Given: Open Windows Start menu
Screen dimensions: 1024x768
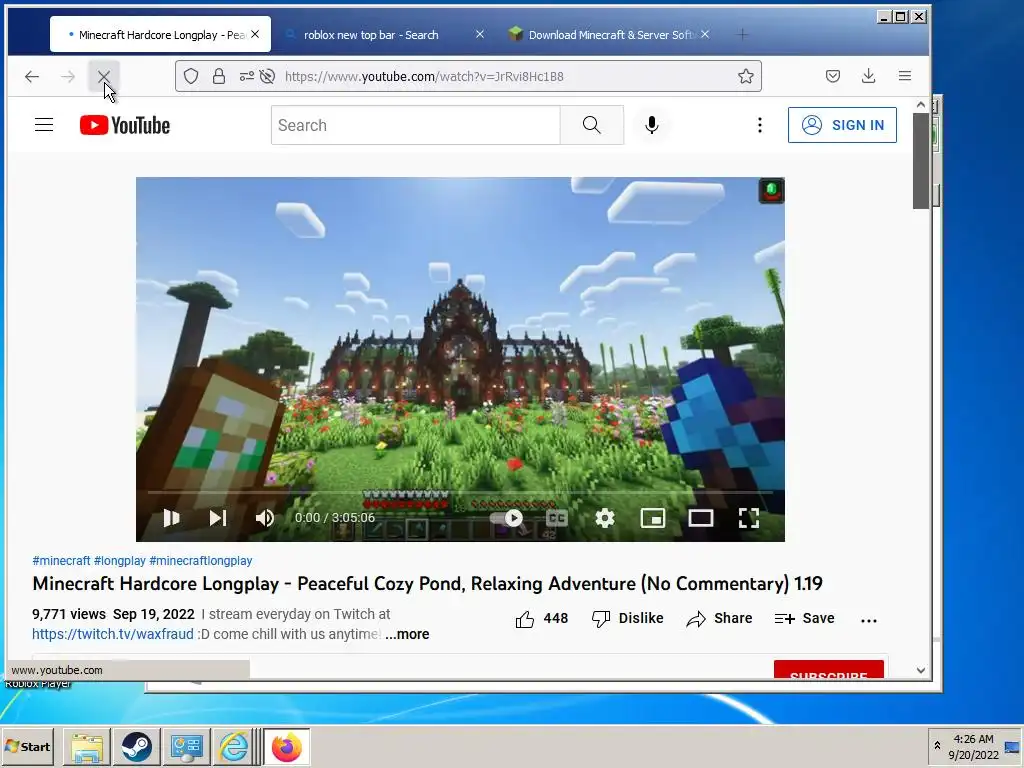Looking at the screenshot, I should click(x=27, y=746).
